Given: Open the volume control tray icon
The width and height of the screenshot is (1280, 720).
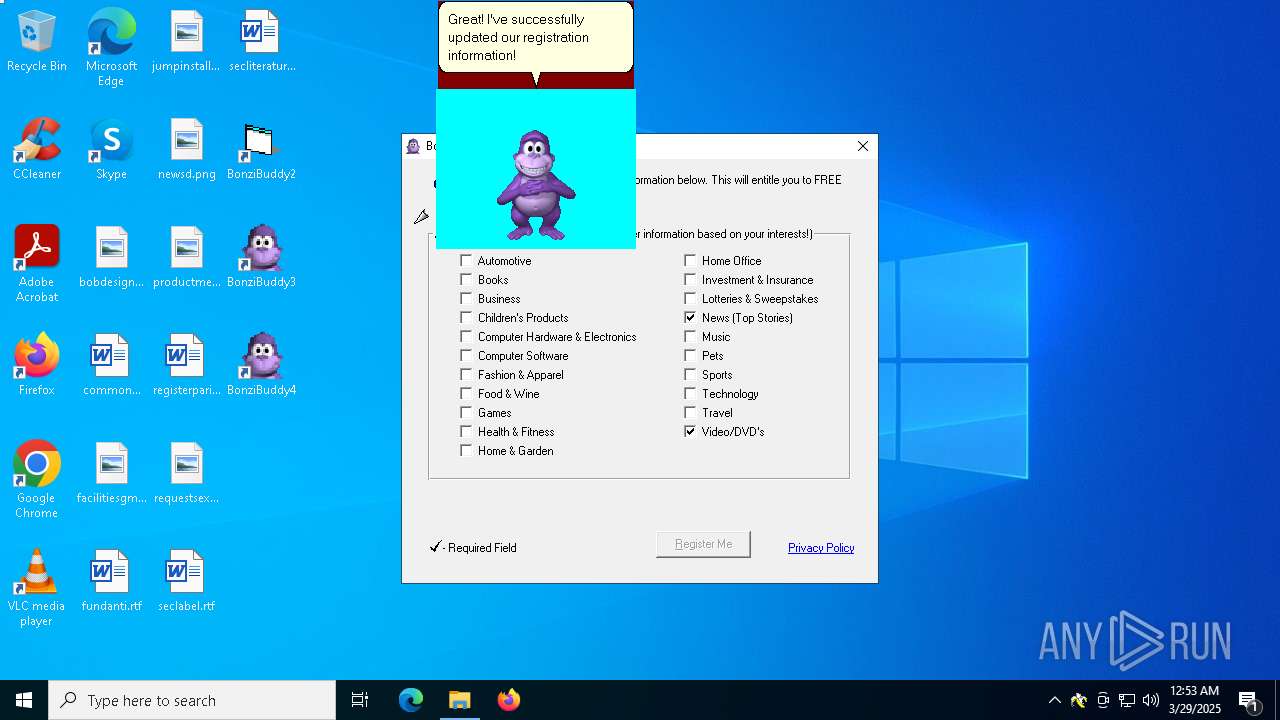Looking at the screenshot, I should tap(1151, 700).
